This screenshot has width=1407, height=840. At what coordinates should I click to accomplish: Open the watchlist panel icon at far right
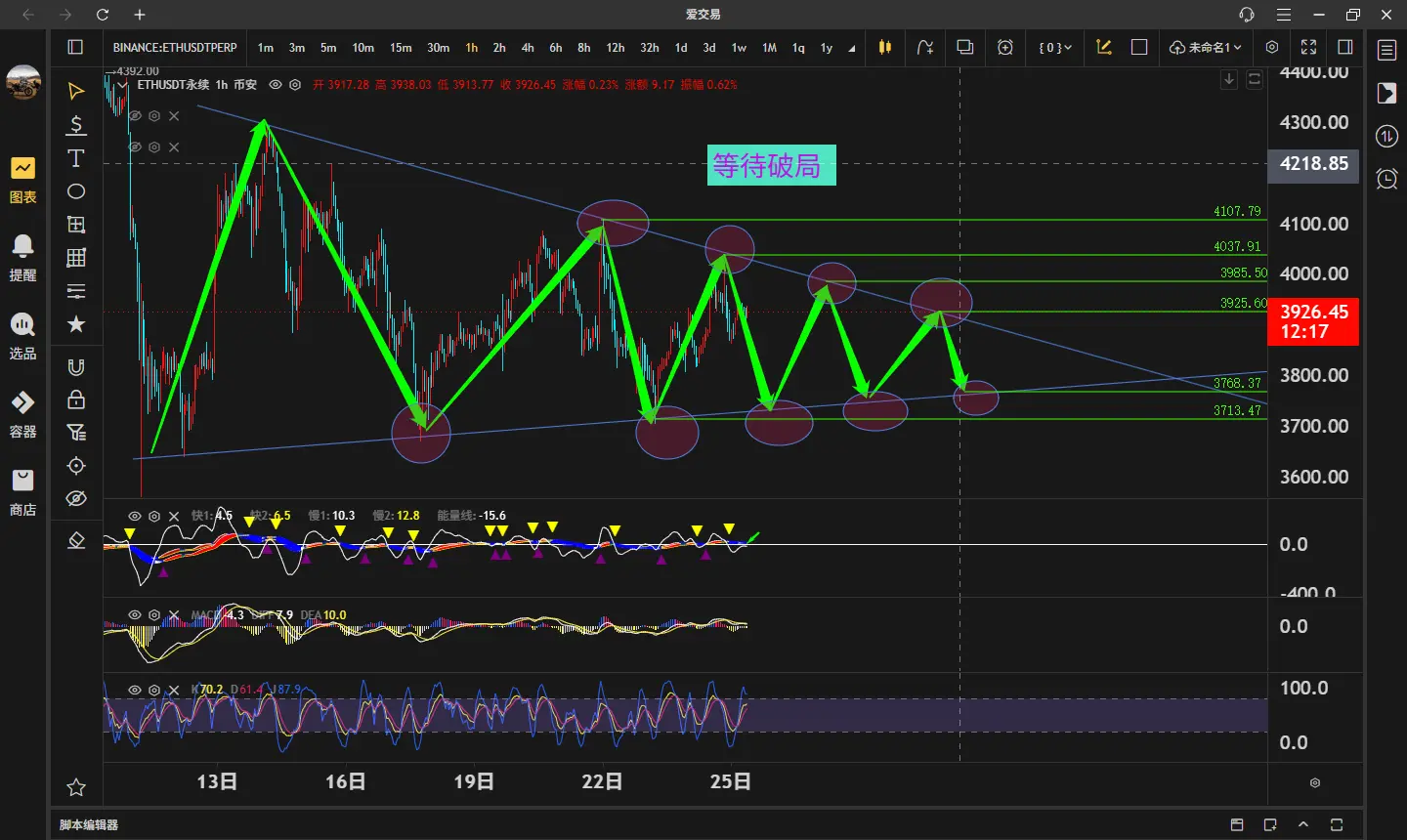point(1387,50)
